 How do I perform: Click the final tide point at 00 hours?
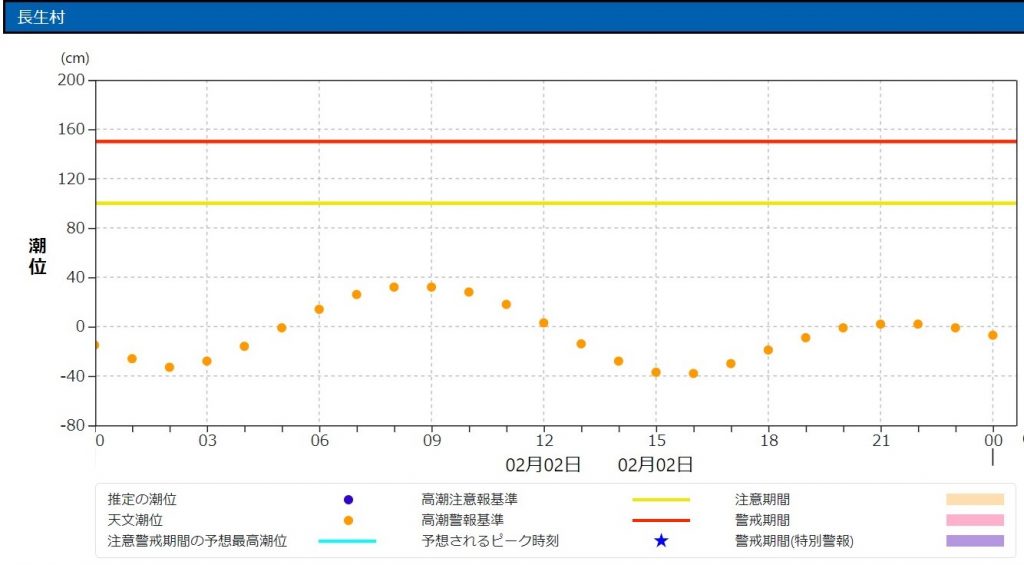click(x=993, y=335)
